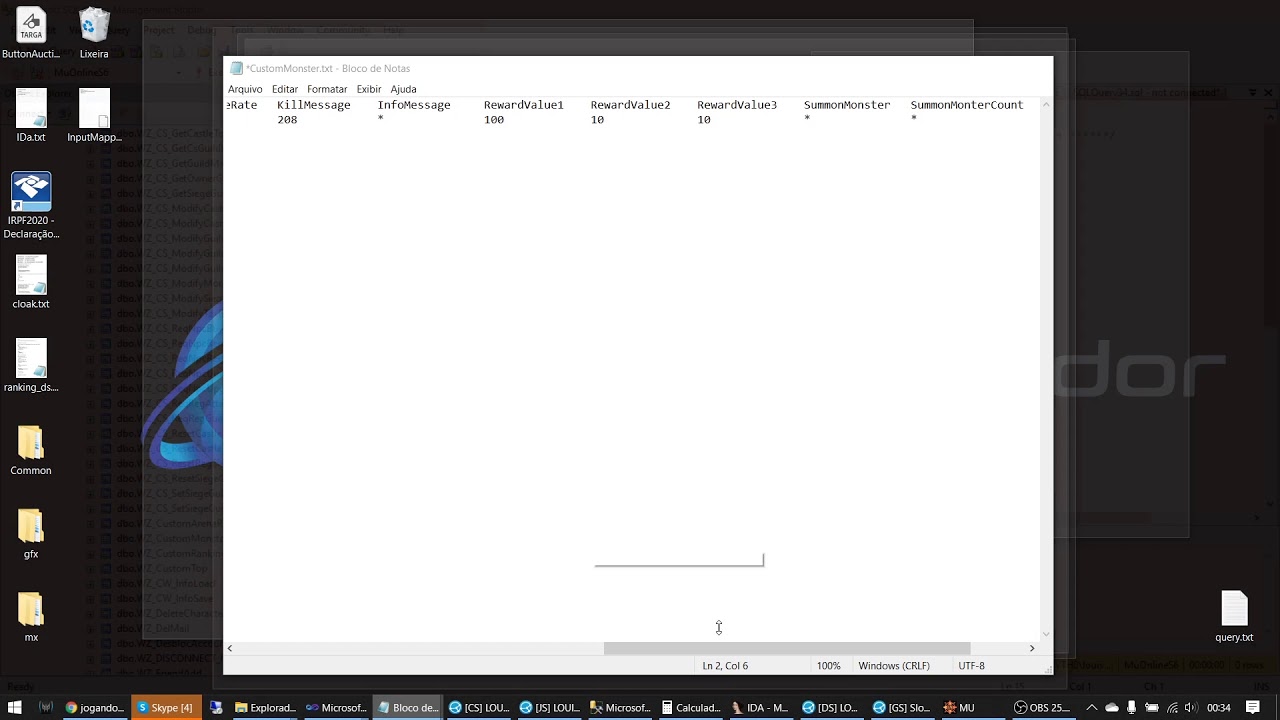The width and height of the screenshot is (1280, 720).
Task: Click the 00:34 taskbar clock
Action: coord(1219,707)
